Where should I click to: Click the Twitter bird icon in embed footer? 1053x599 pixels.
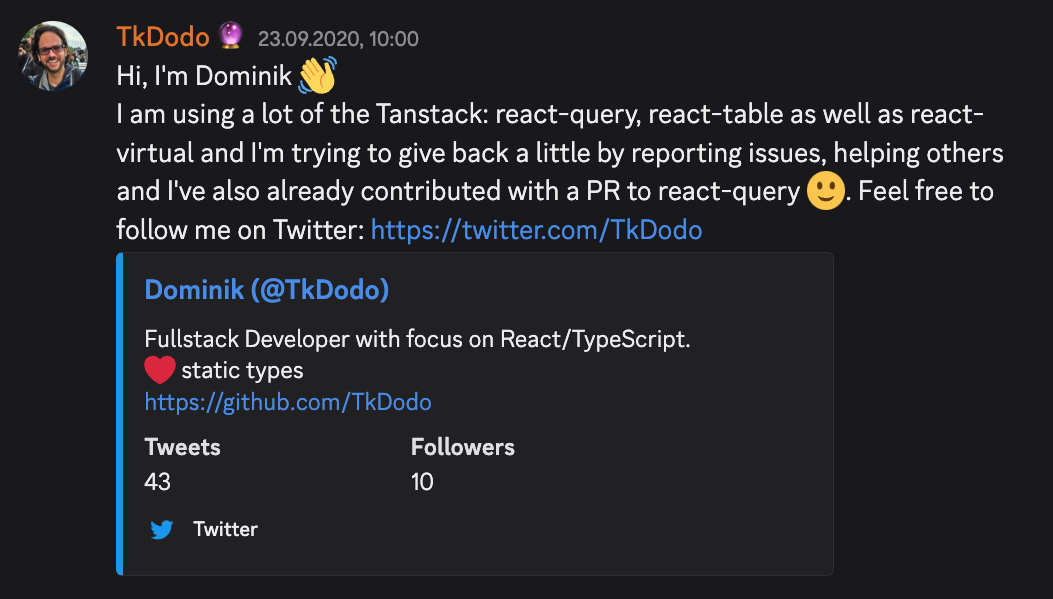[161, 529]
